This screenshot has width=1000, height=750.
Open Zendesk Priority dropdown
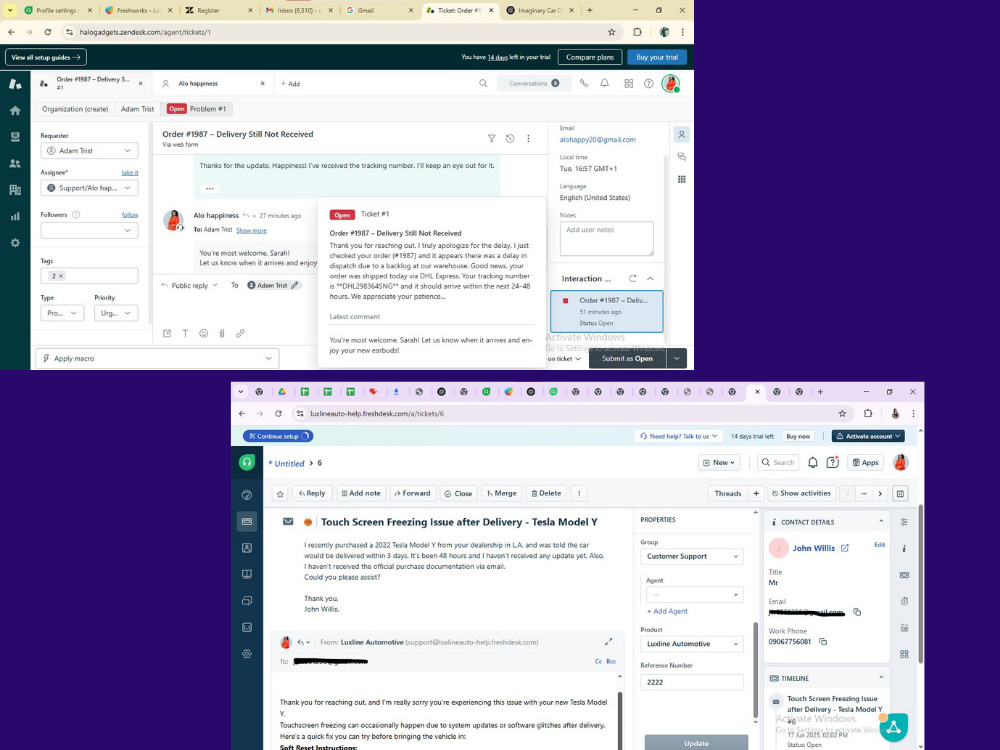(x=116, y=313)
